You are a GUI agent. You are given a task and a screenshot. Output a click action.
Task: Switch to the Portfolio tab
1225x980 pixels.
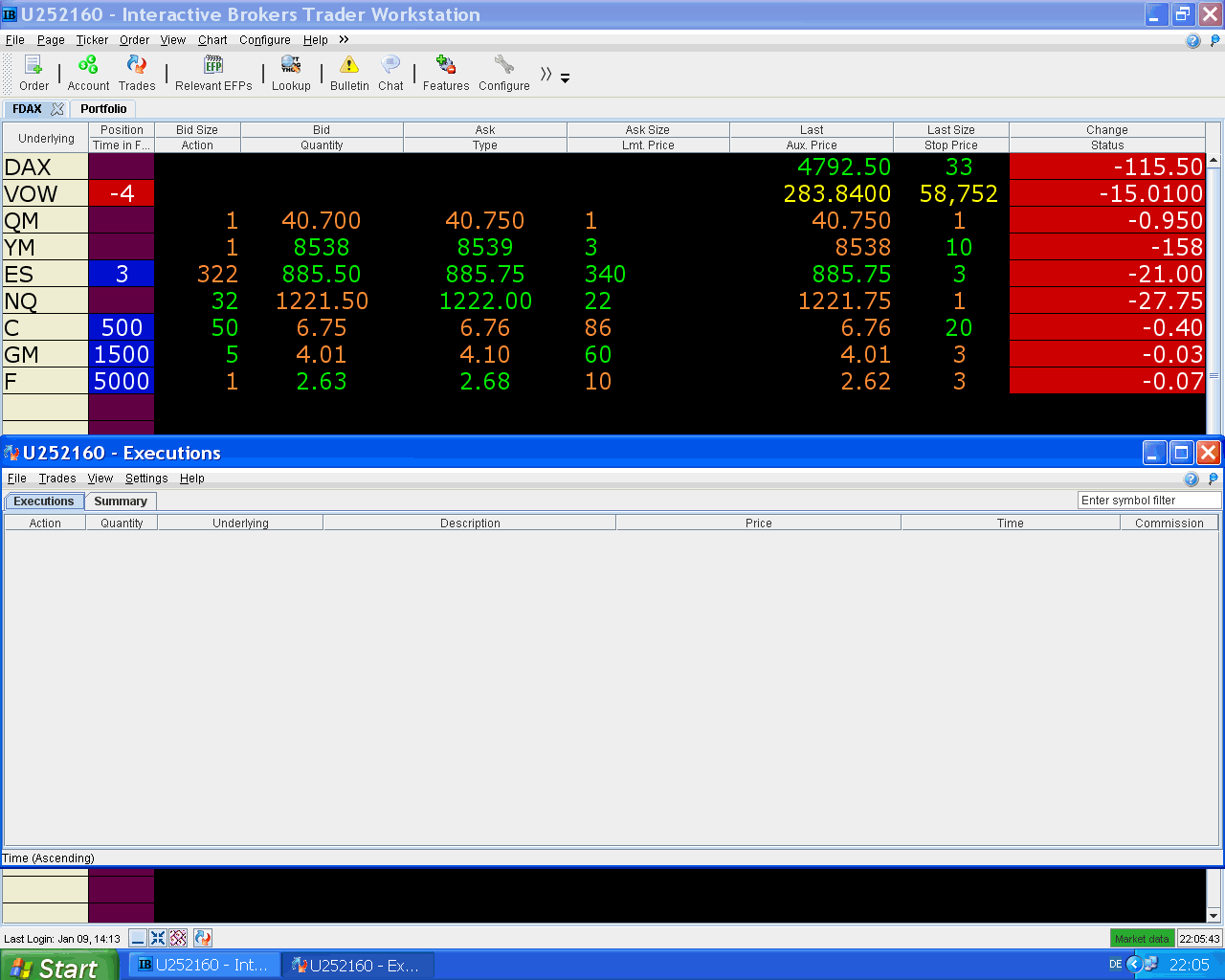coord(103,109)
